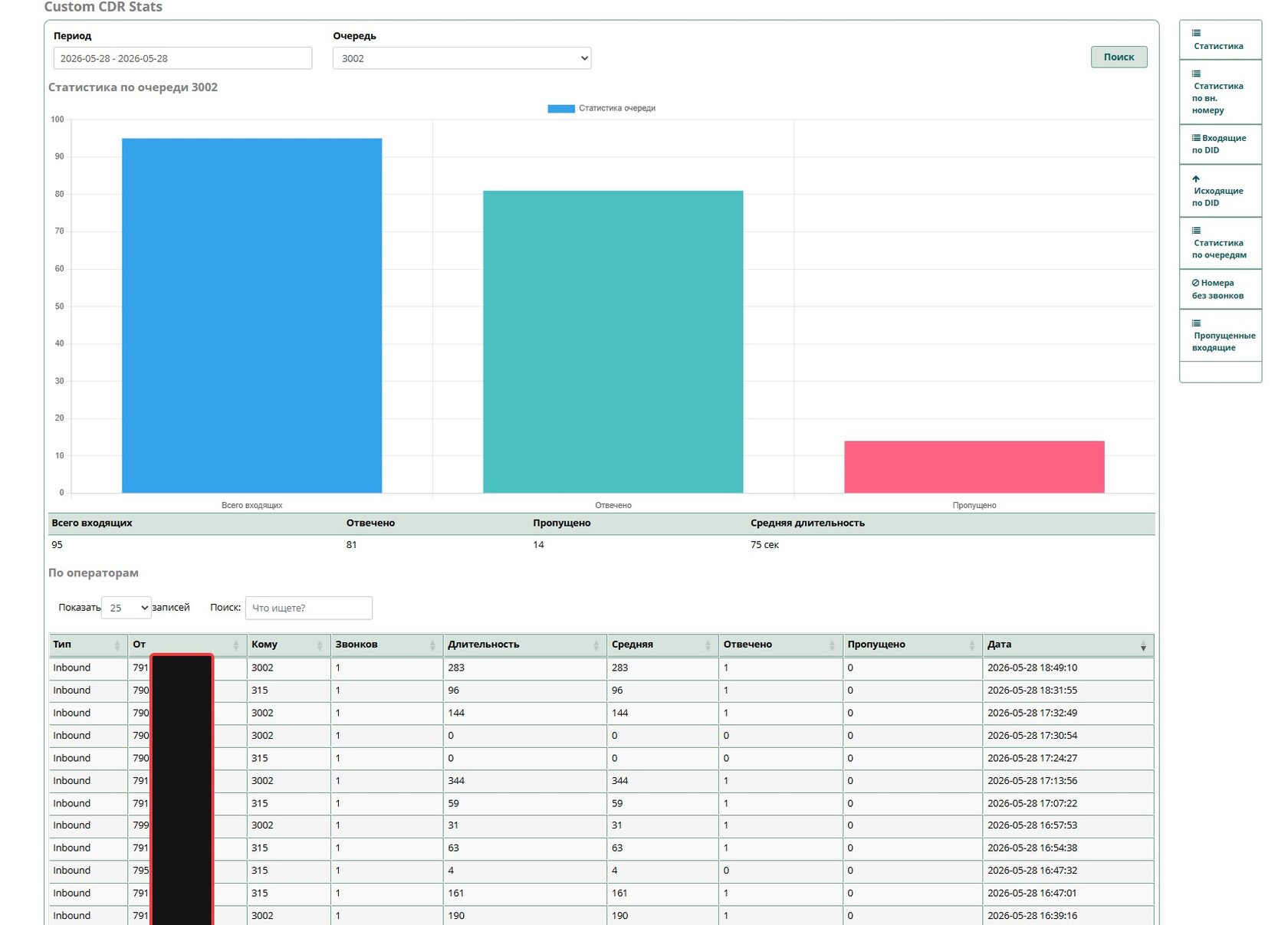Sort table by Кому column arrows
This screenshot has width=1288, height=925.
pos(320,645)
